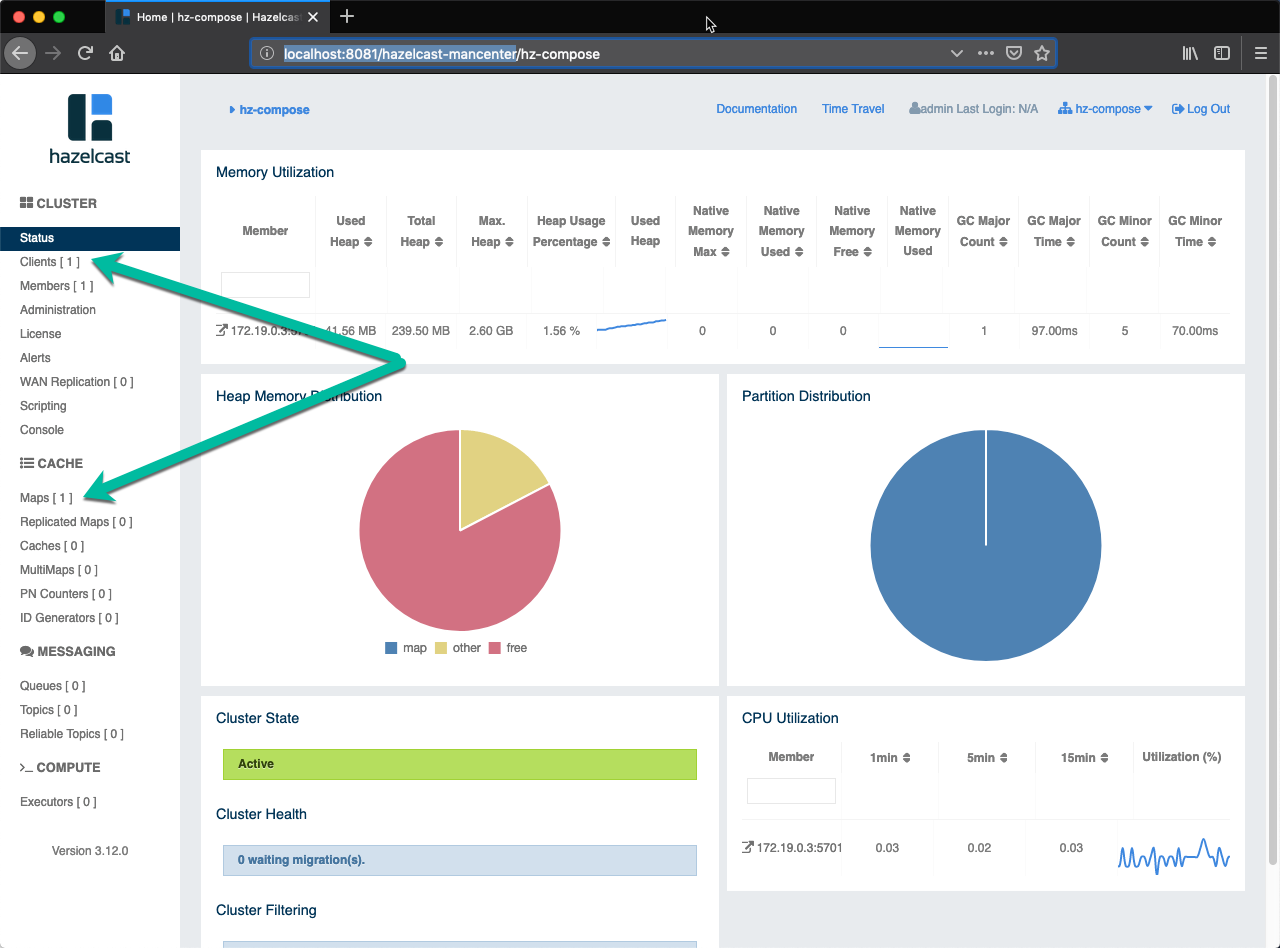Open Reliable Topics [ 0 ]

tap(72, 734)
